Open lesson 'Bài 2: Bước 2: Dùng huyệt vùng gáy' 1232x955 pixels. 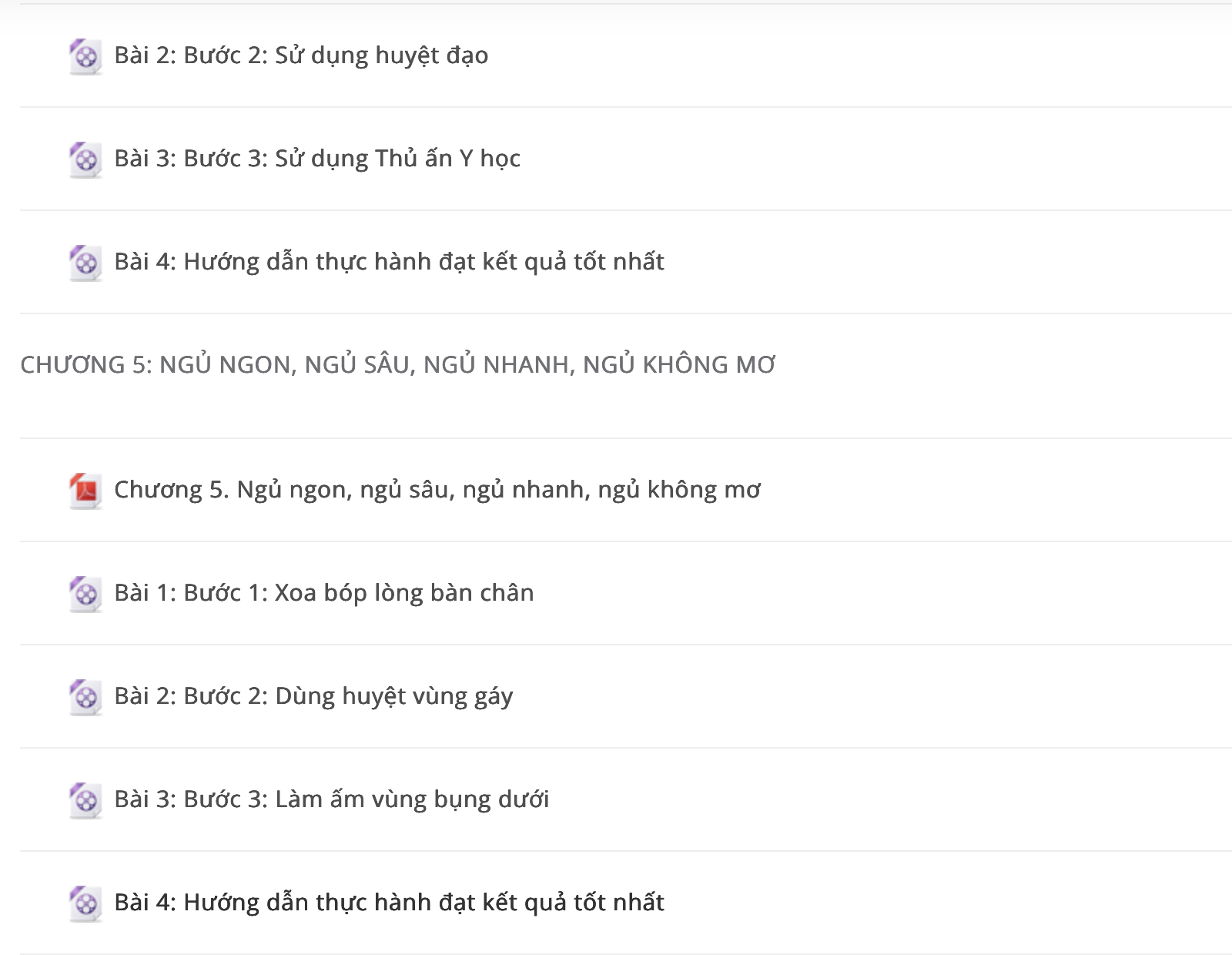coord(313,697)
